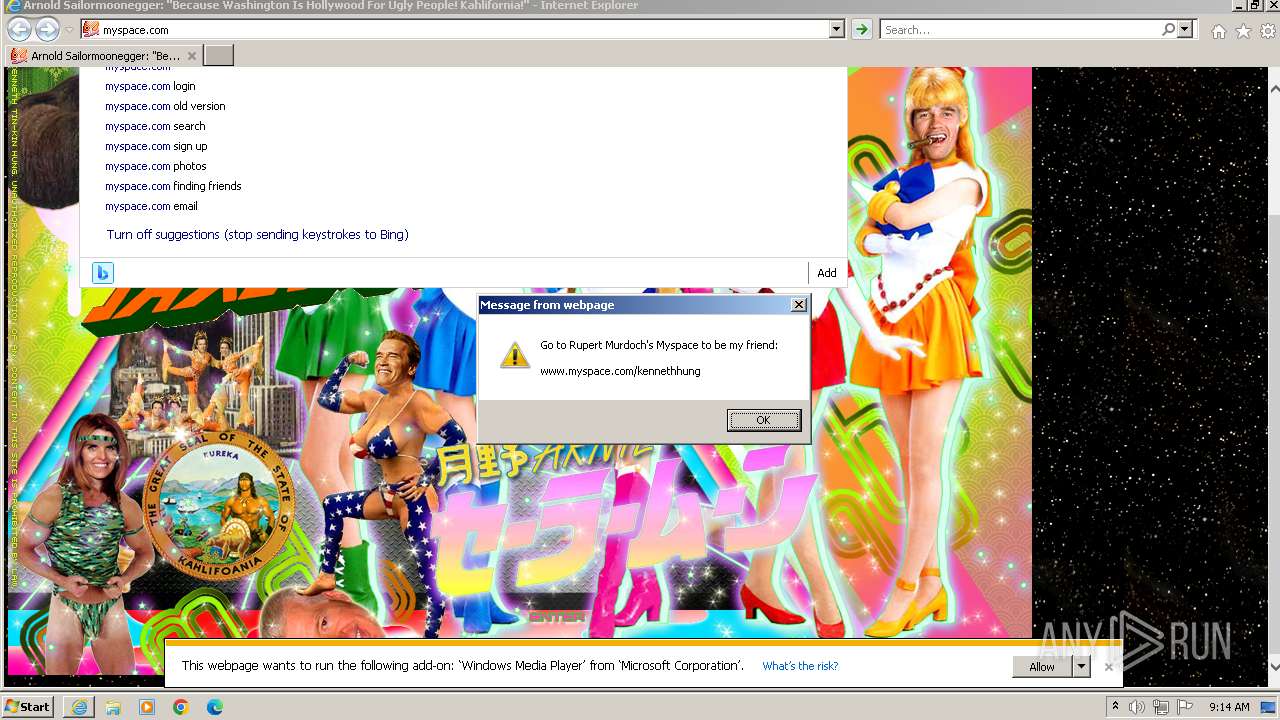Open Internet Explorer from the taskbar
This screenshot has width=1280, height=720.
(79, 707)
